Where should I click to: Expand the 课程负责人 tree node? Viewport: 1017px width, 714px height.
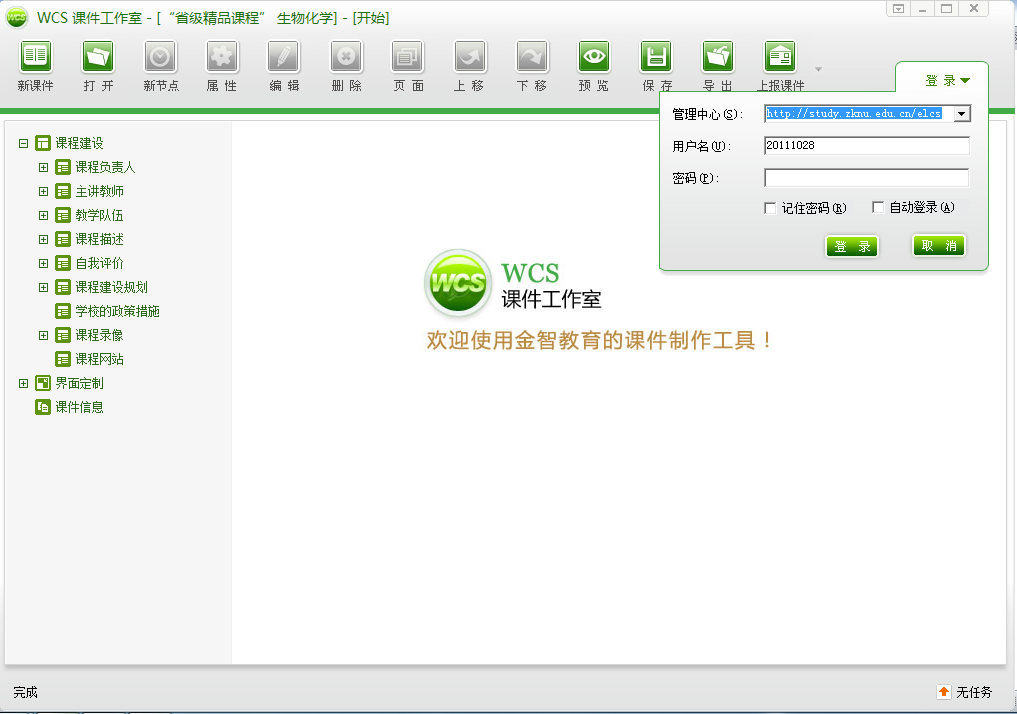pyautogui.click(x=44, y=168)
